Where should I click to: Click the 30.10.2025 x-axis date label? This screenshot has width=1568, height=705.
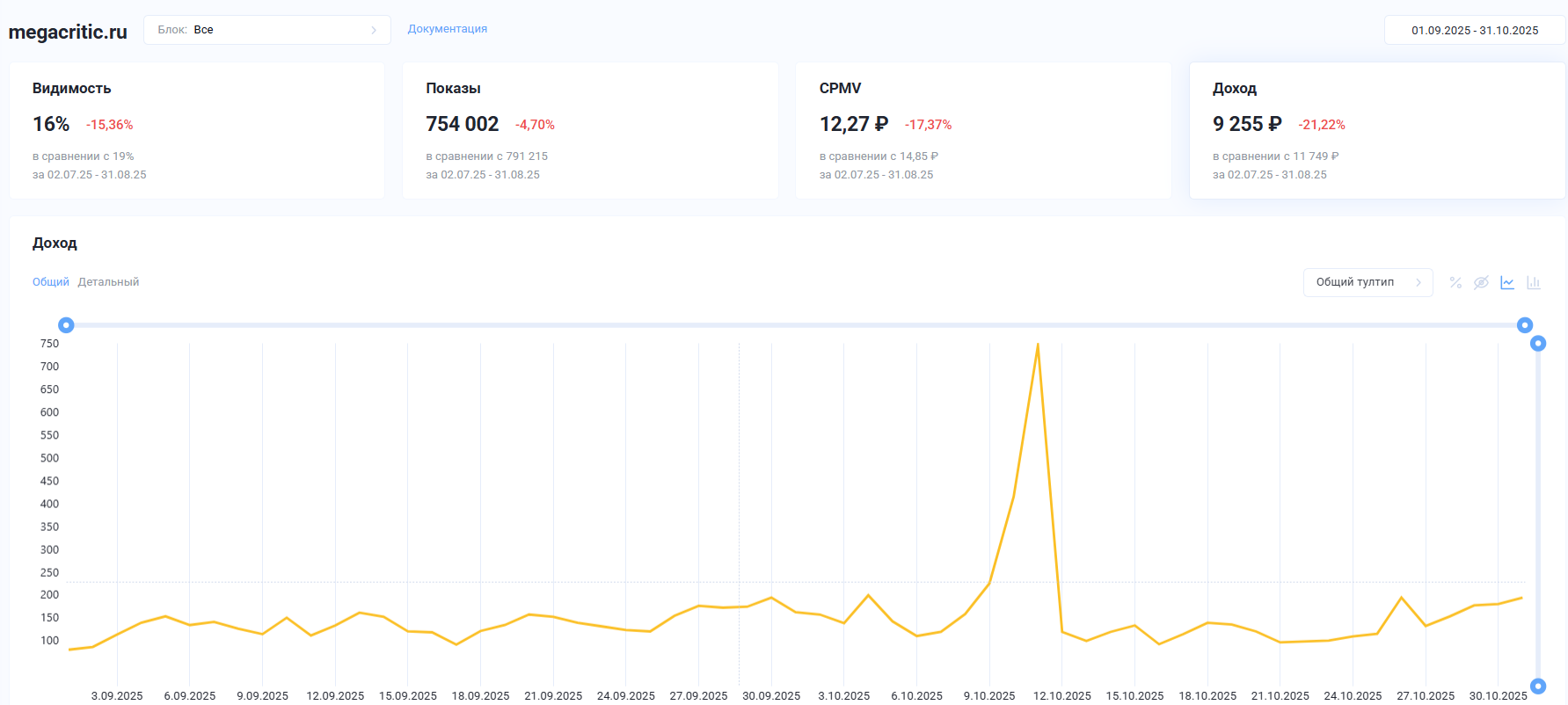1498,695
